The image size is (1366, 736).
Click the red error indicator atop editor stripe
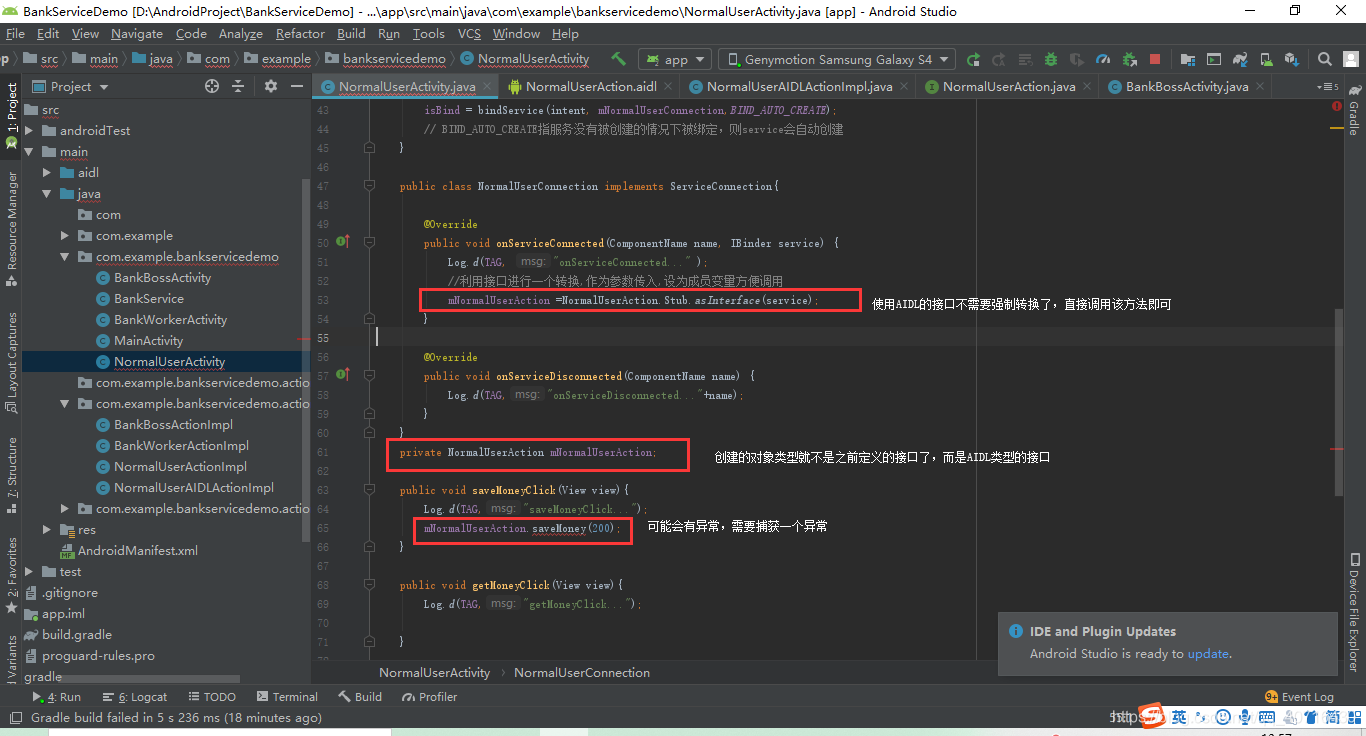point(1337,105)
